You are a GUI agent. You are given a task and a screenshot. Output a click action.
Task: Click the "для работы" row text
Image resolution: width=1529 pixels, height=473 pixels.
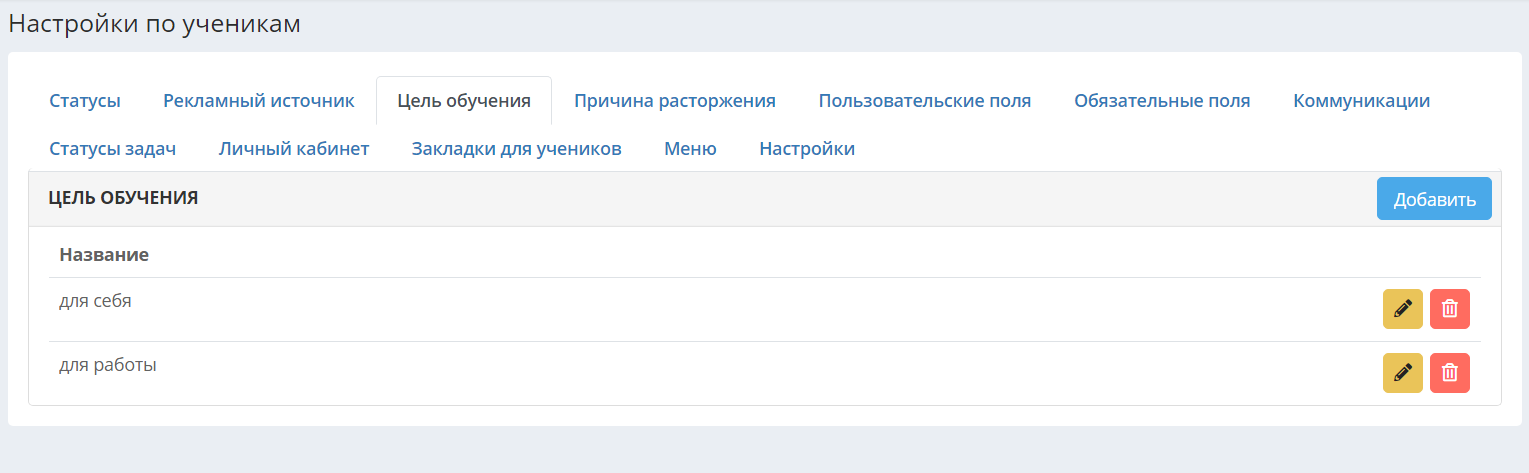coord(108,365)
